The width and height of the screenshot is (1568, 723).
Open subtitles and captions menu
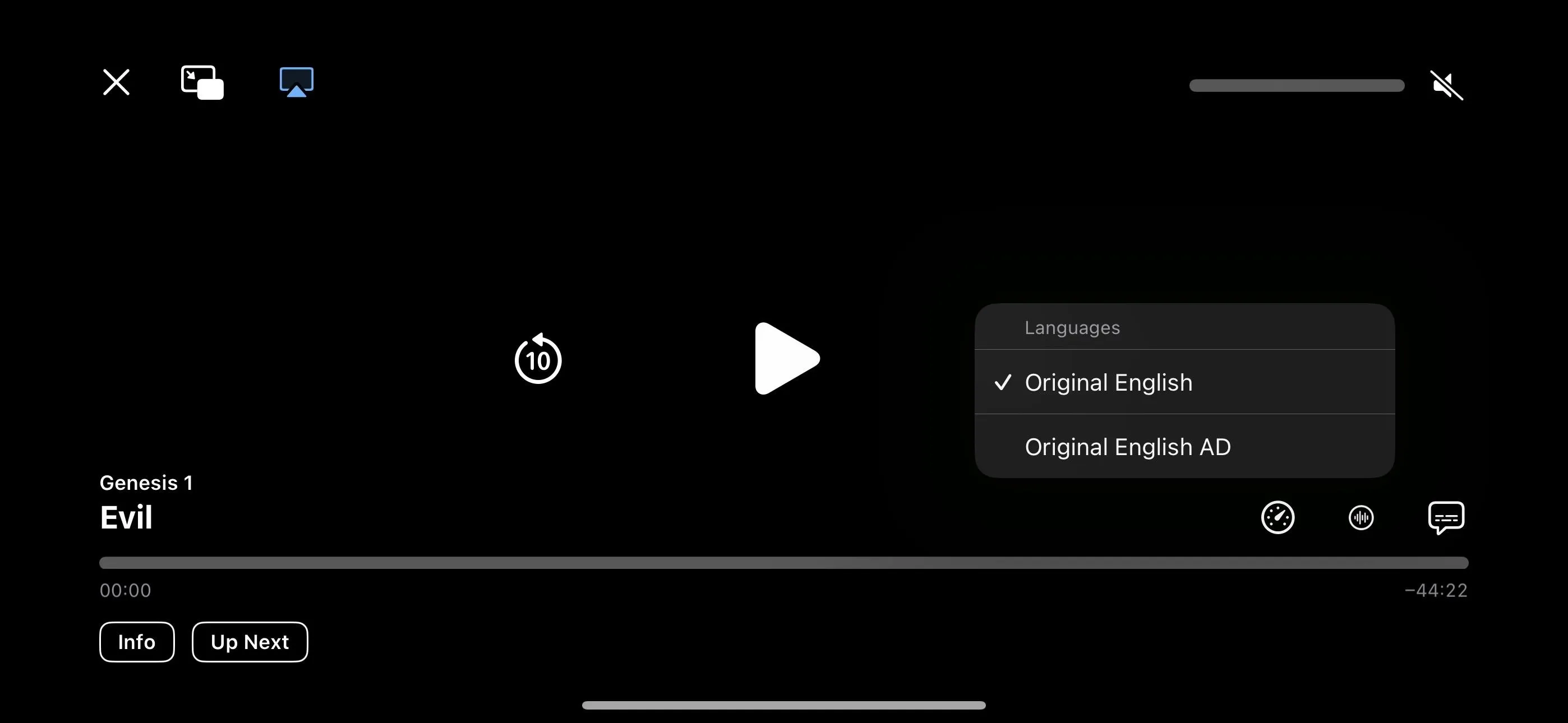[x=1446, y=517]
